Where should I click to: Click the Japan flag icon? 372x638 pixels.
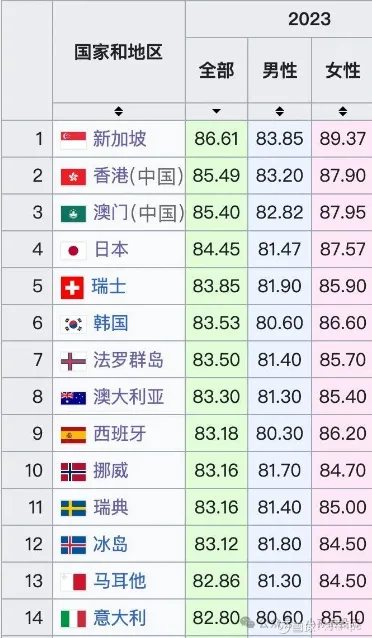pyautogui.click(x=73, y=250)
